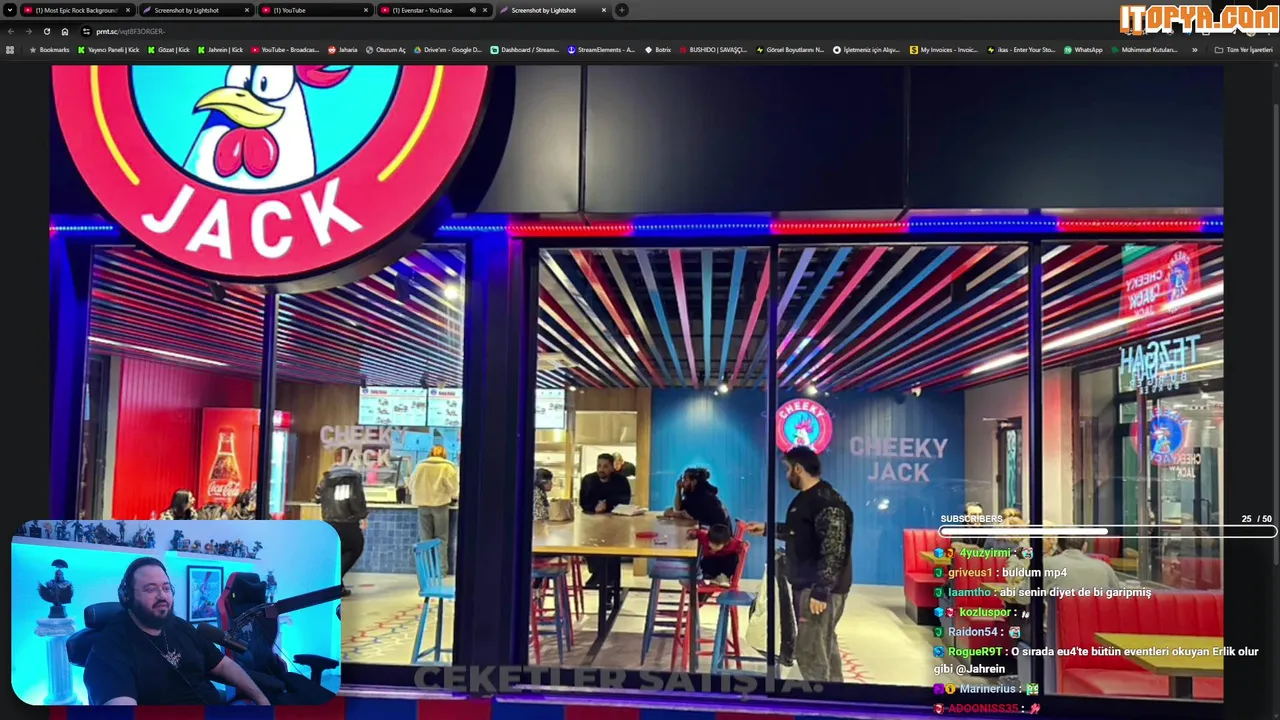Reload the current page

point(46,31)
